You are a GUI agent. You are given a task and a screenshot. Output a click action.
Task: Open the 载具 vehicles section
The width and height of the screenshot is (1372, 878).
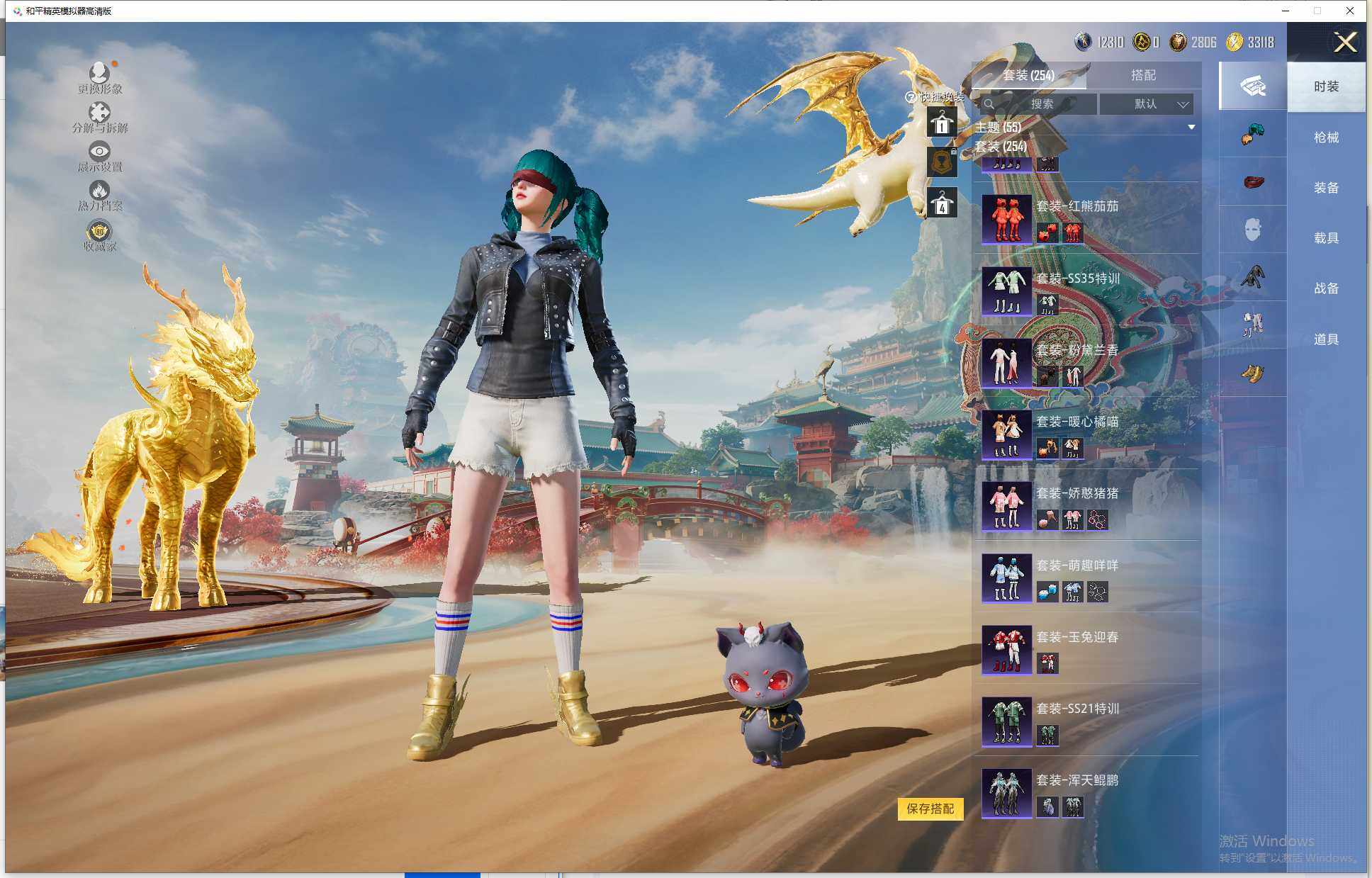[1326, 238]
